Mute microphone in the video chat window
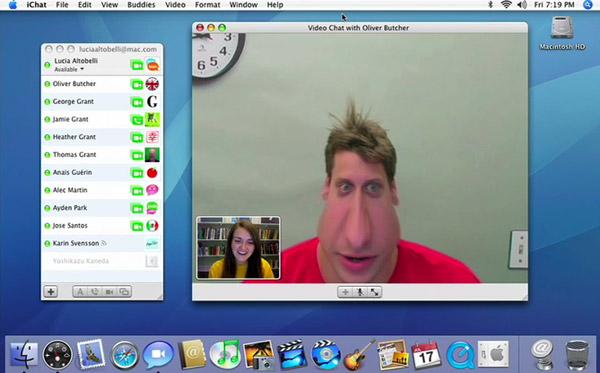The height and width of the screenshot is (373, 600). click(360, 292)
